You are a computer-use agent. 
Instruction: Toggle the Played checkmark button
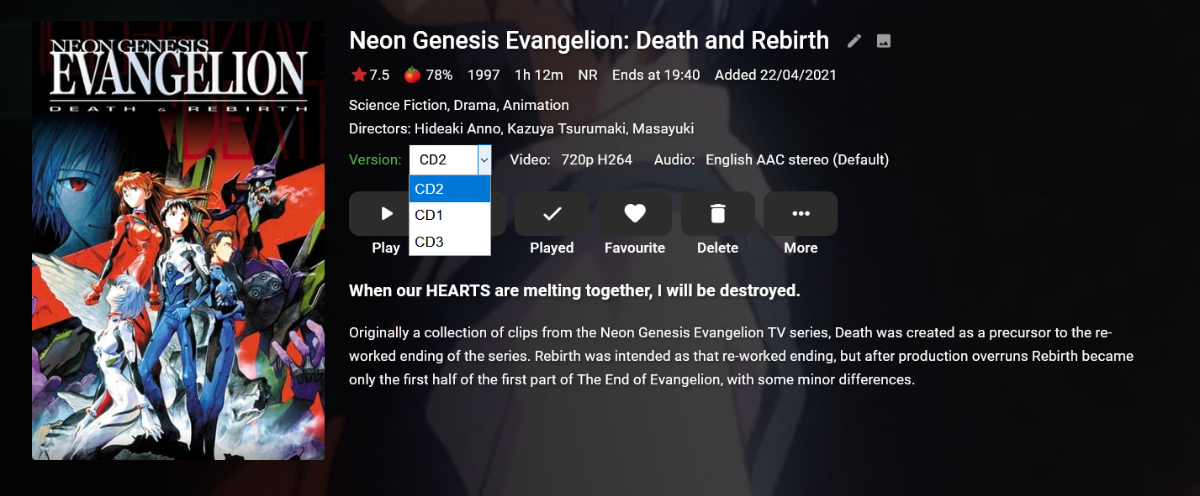[x=551, y=213]
